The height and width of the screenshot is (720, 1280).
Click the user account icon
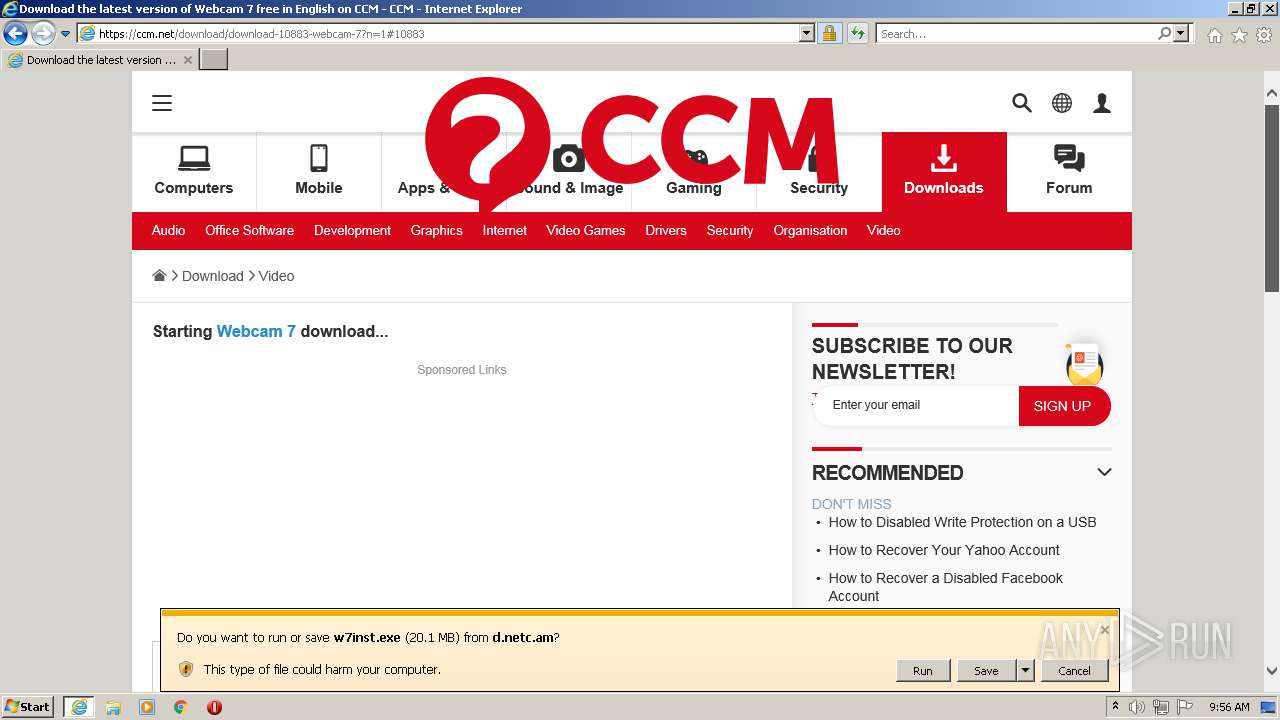[1102, 103]
